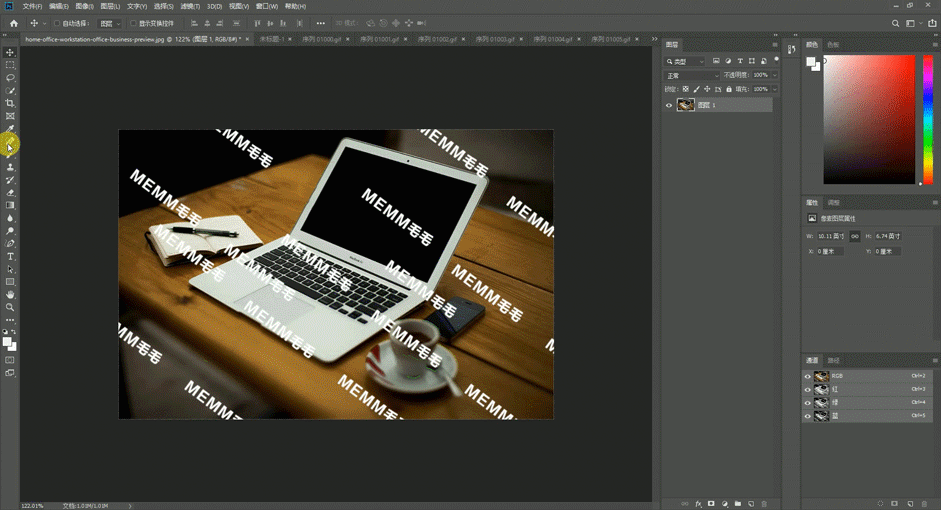Select the 图层 1 layer thumbnail

tap(685, 105)
